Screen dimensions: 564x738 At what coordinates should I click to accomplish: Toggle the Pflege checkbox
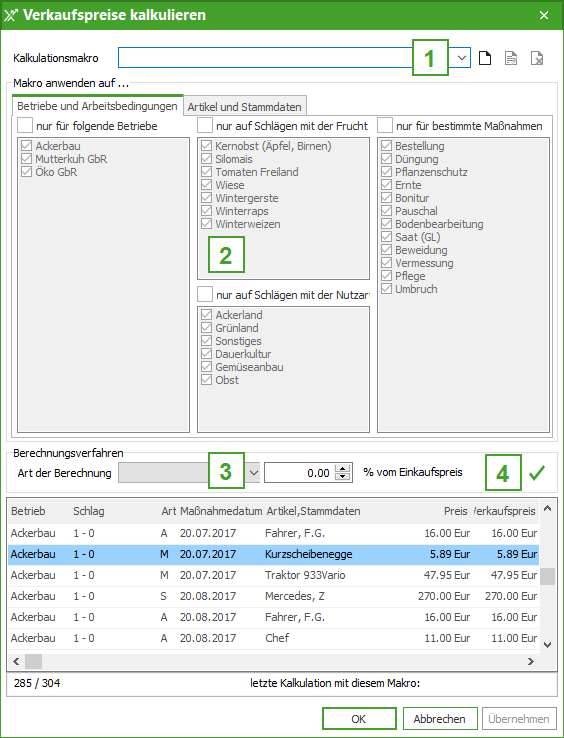click(386, 276)
